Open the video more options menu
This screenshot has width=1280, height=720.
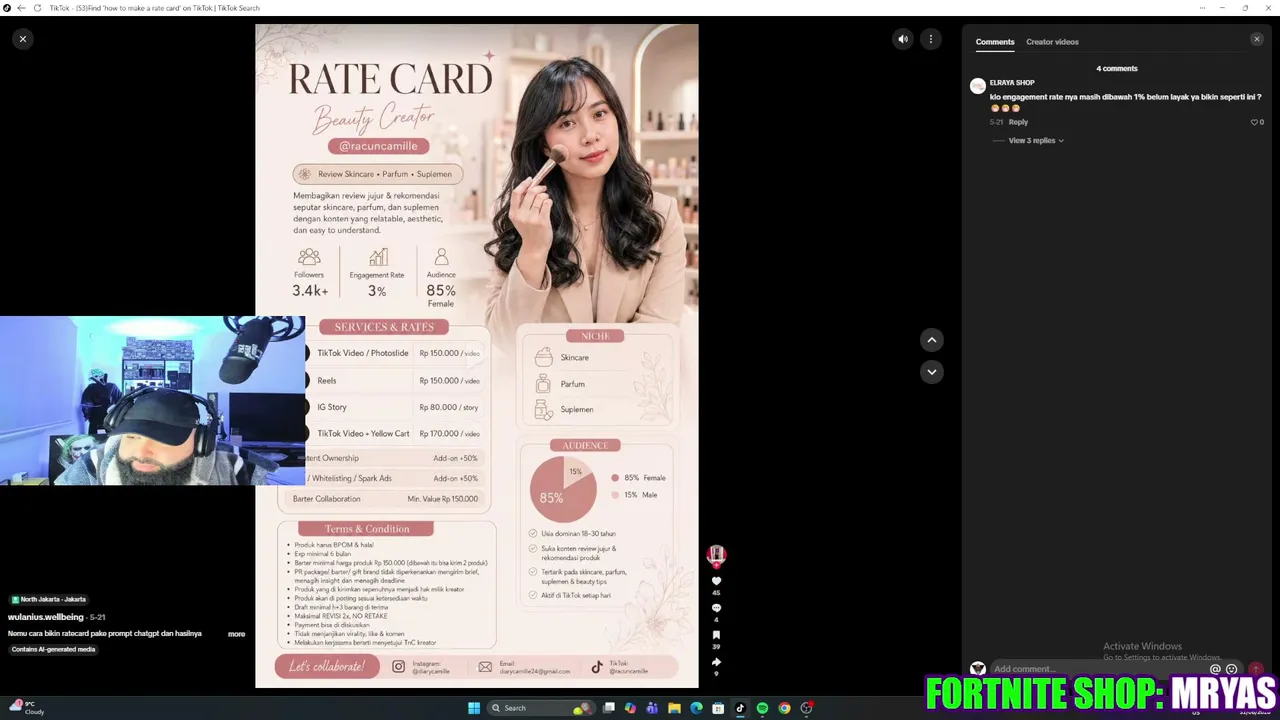[x=931, y=39]
